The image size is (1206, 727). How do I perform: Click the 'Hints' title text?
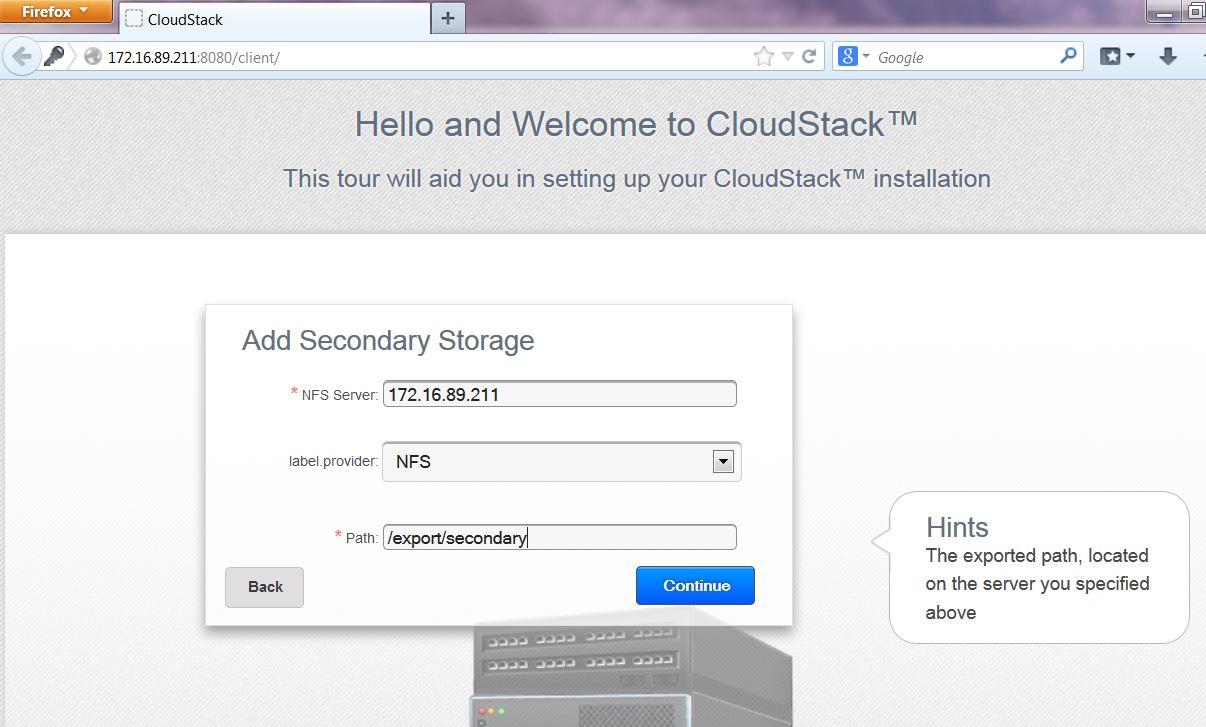(x=957, y=527)
